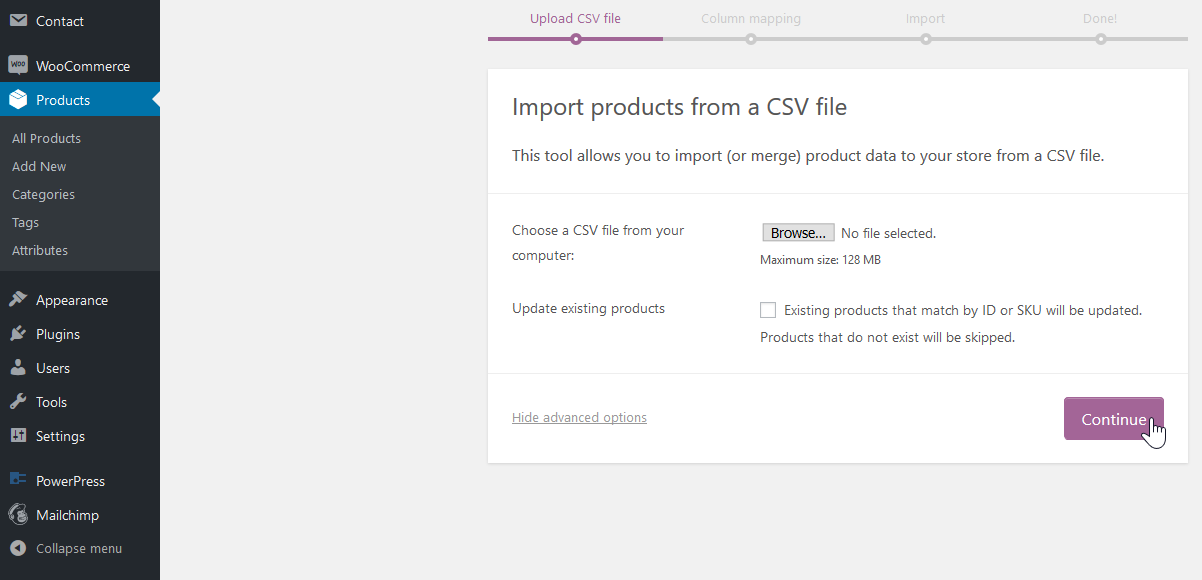
Task: Open the Tags submenu item
Action: [x=25, y=222]
